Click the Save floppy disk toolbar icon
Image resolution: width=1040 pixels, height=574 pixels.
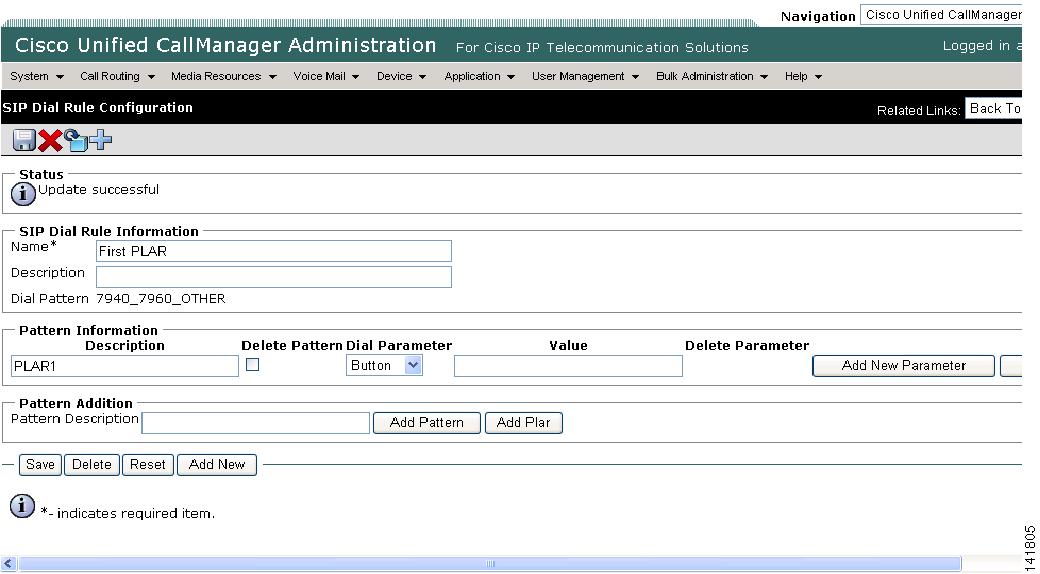24,140
